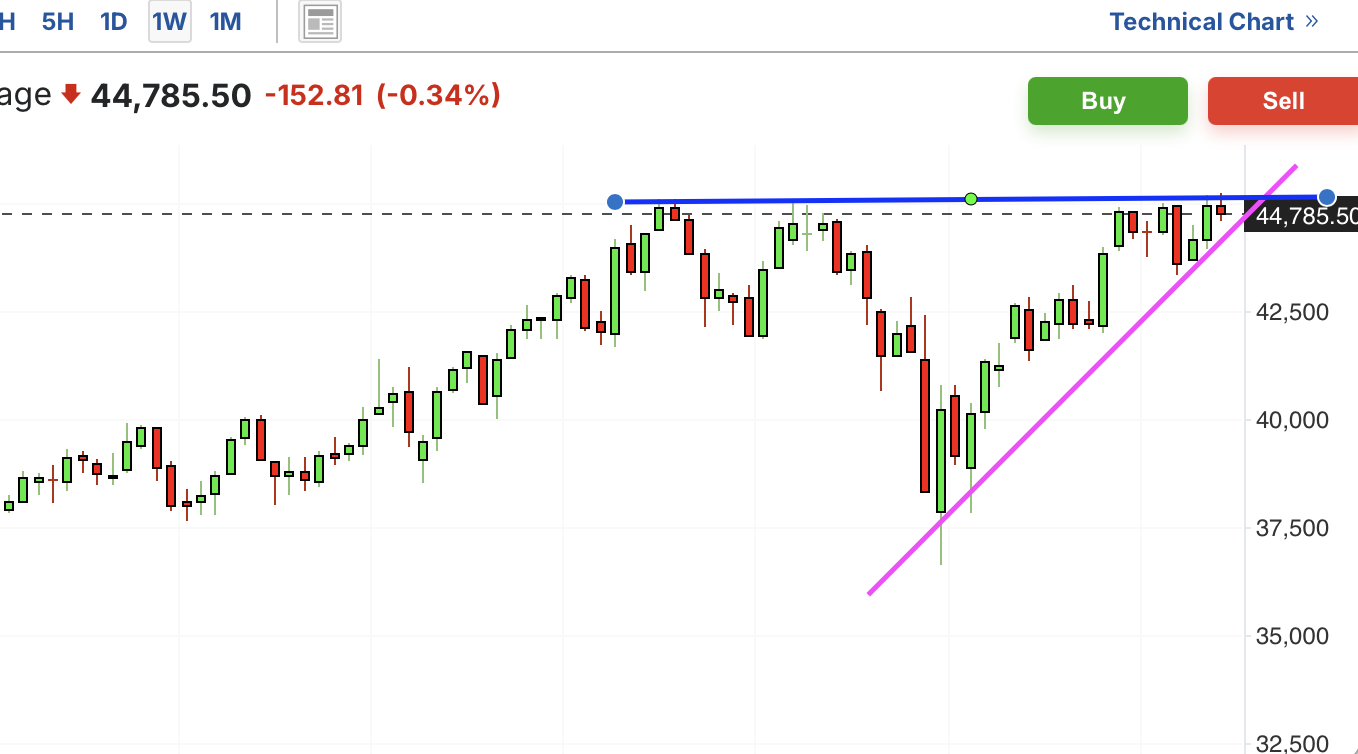Select the 5H timeframe tab
The width and height of the screenshot is (1358, 754).
click(58, 21)
